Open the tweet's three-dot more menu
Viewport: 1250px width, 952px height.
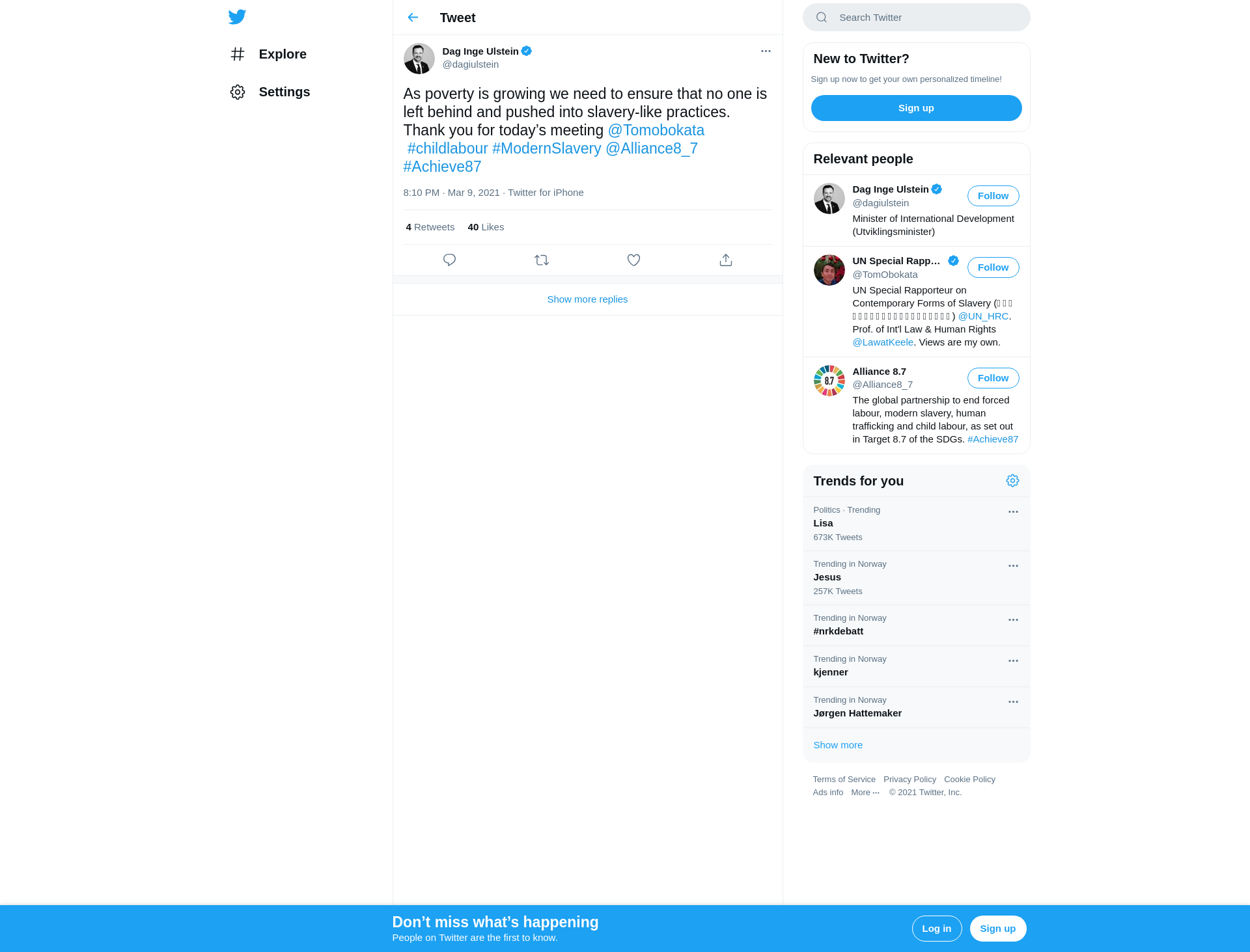point(766,51)
